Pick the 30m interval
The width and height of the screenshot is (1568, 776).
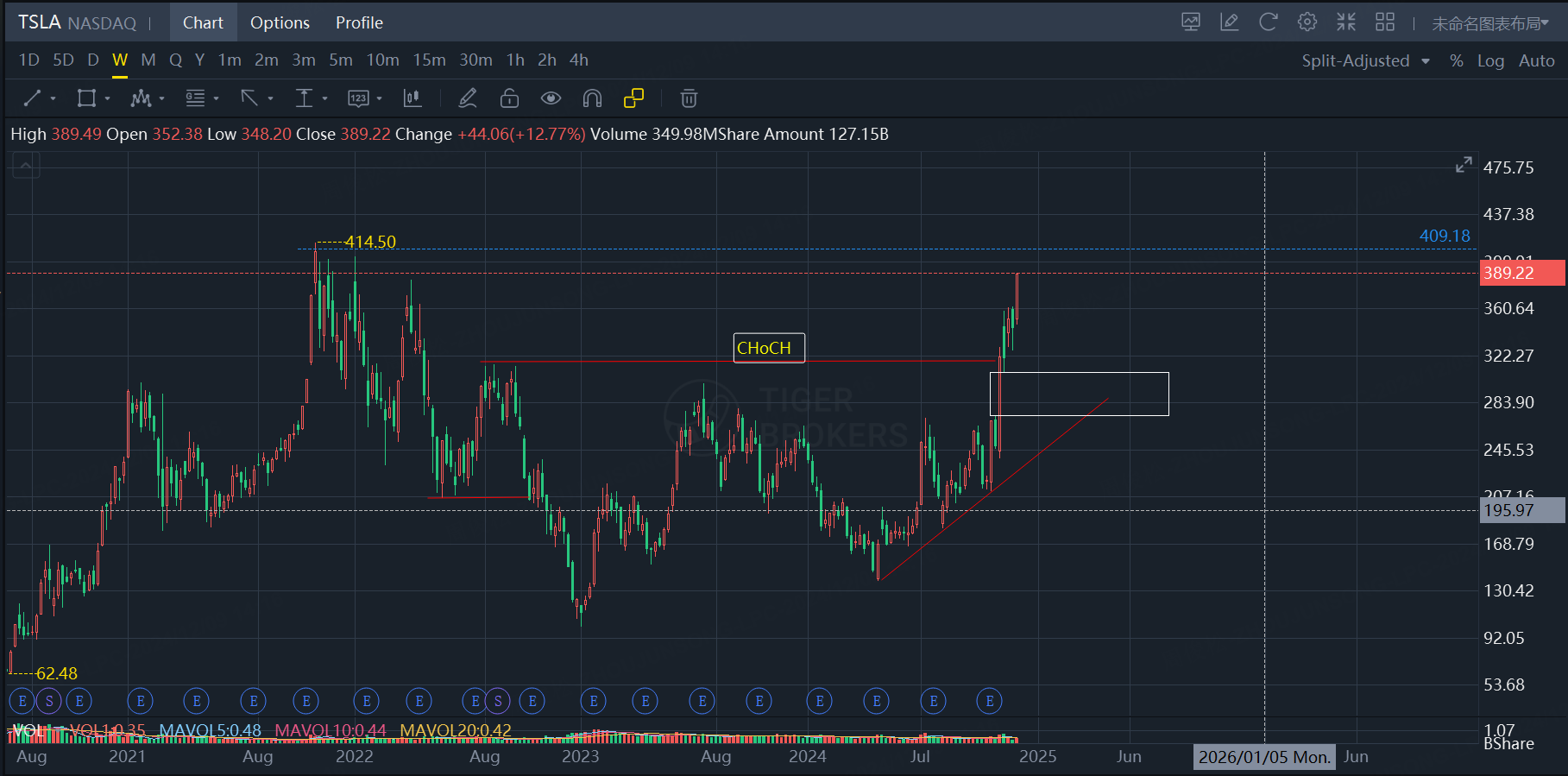(475, 60)
